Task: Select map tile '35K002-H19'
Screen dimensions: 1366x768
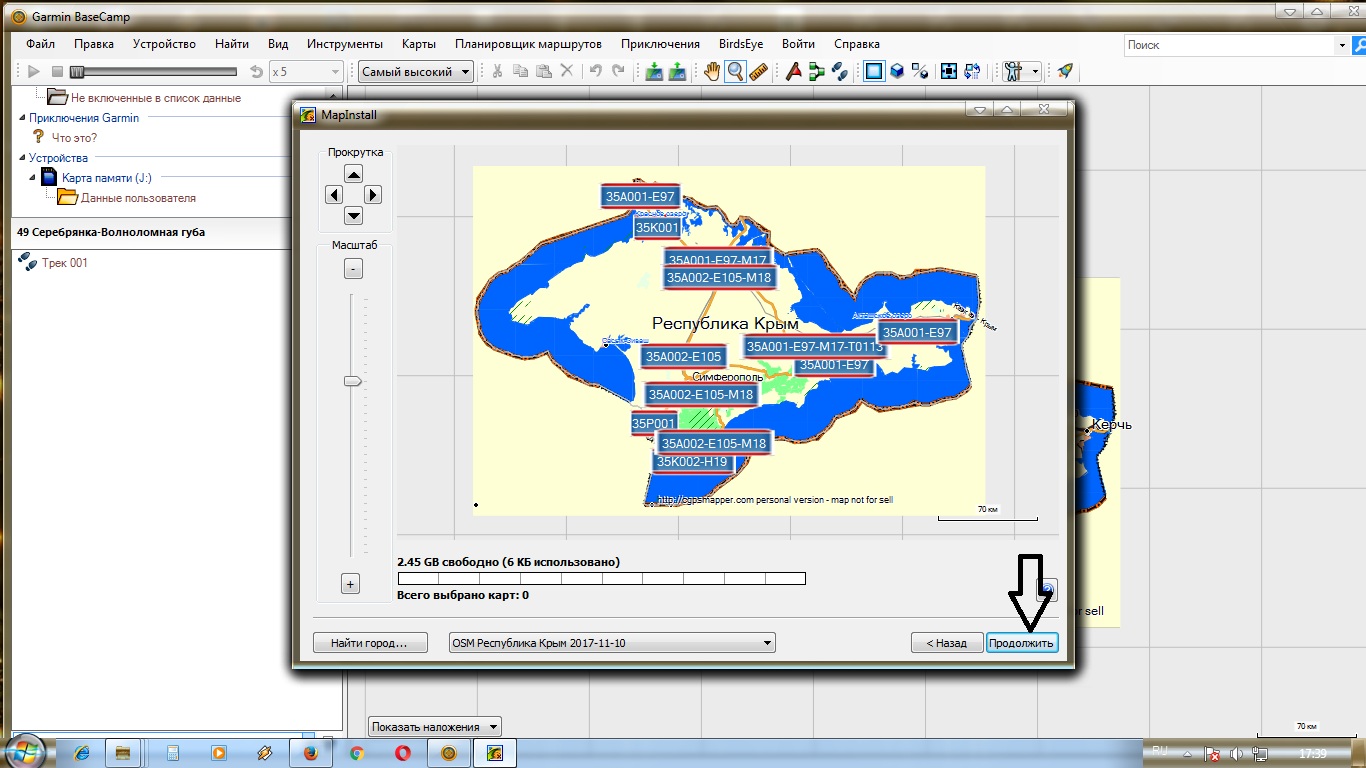Action: [x=692, y=462]
